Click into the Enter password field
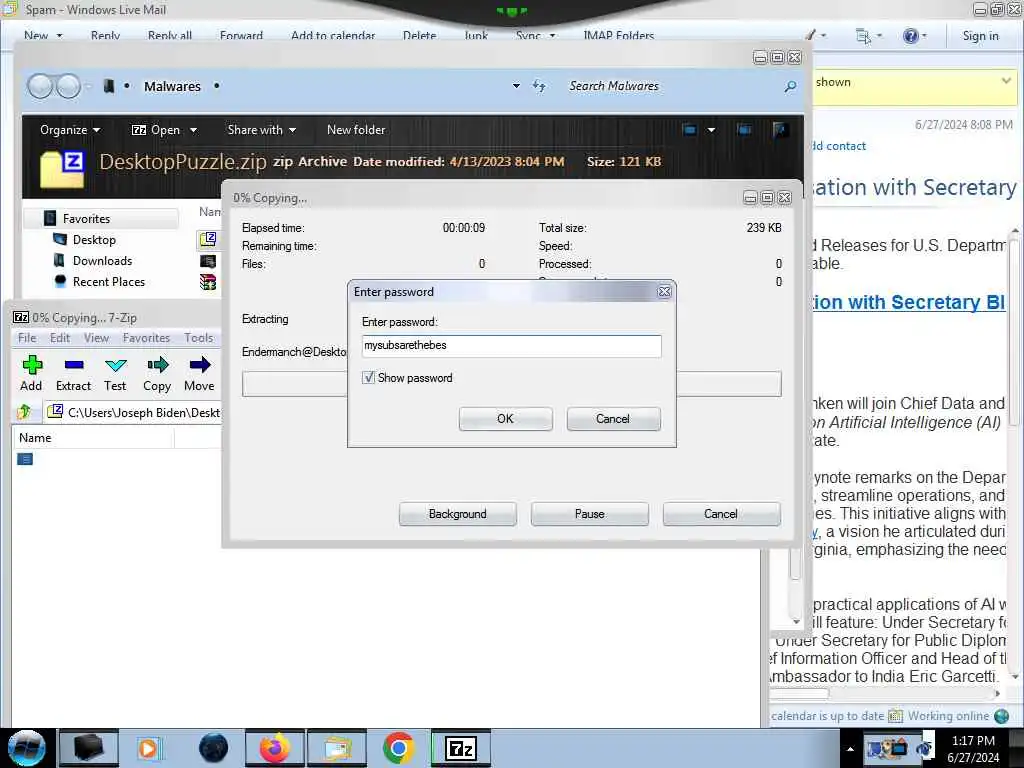The image size is (1024, 768). tap(511, 345)
